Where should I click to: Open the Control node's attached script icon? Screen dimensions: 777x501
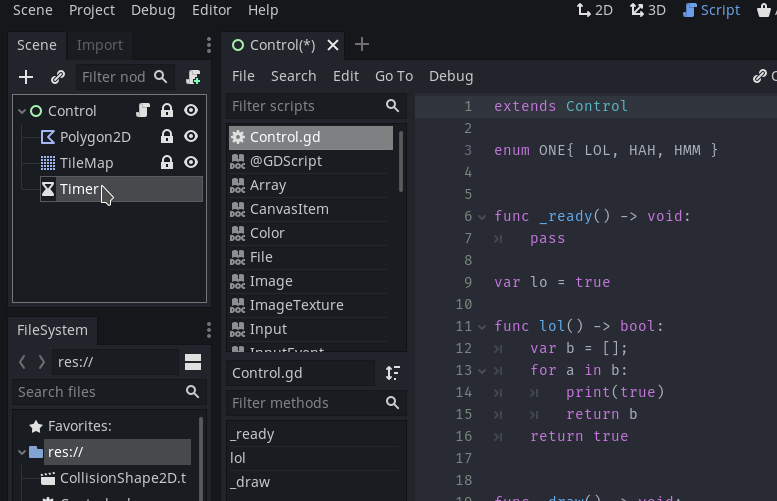[143, 111]
